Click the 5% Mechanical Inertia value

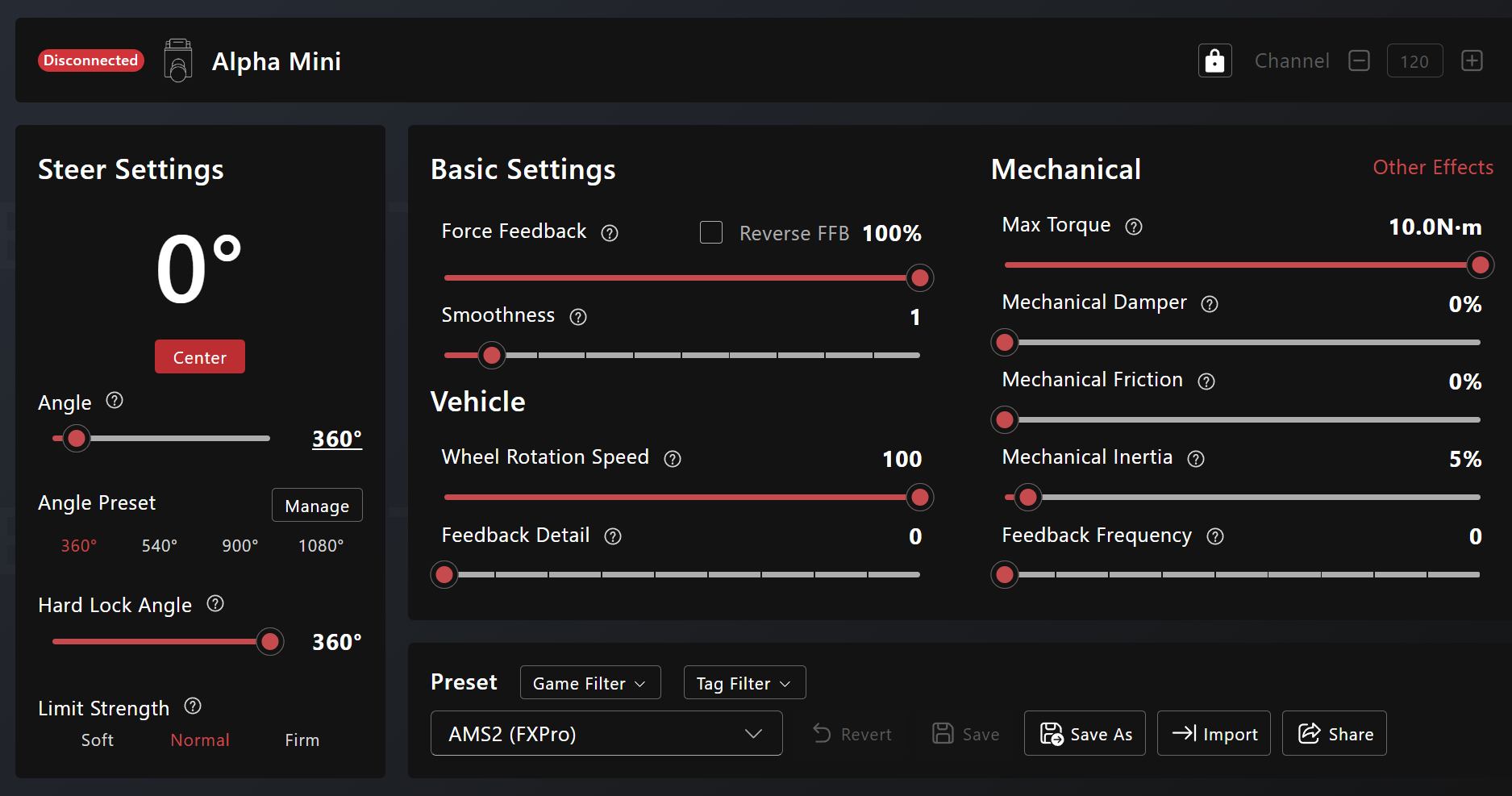pos(1465,459)
